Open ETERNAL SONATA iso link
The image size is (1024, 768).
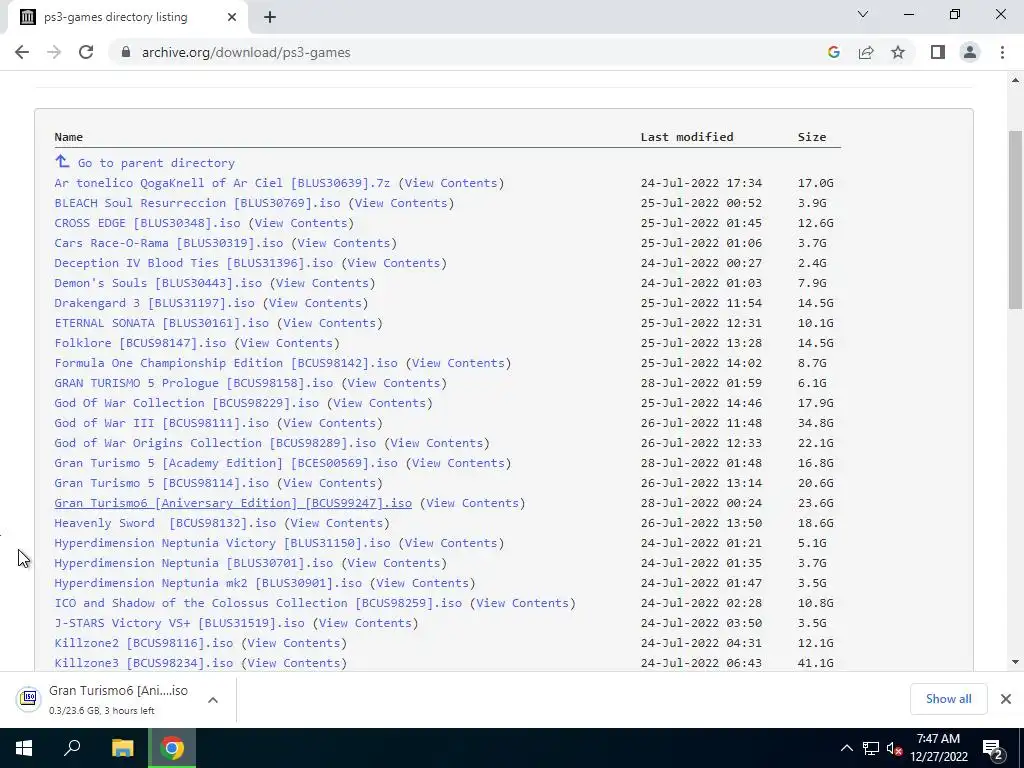coord(161,323)
